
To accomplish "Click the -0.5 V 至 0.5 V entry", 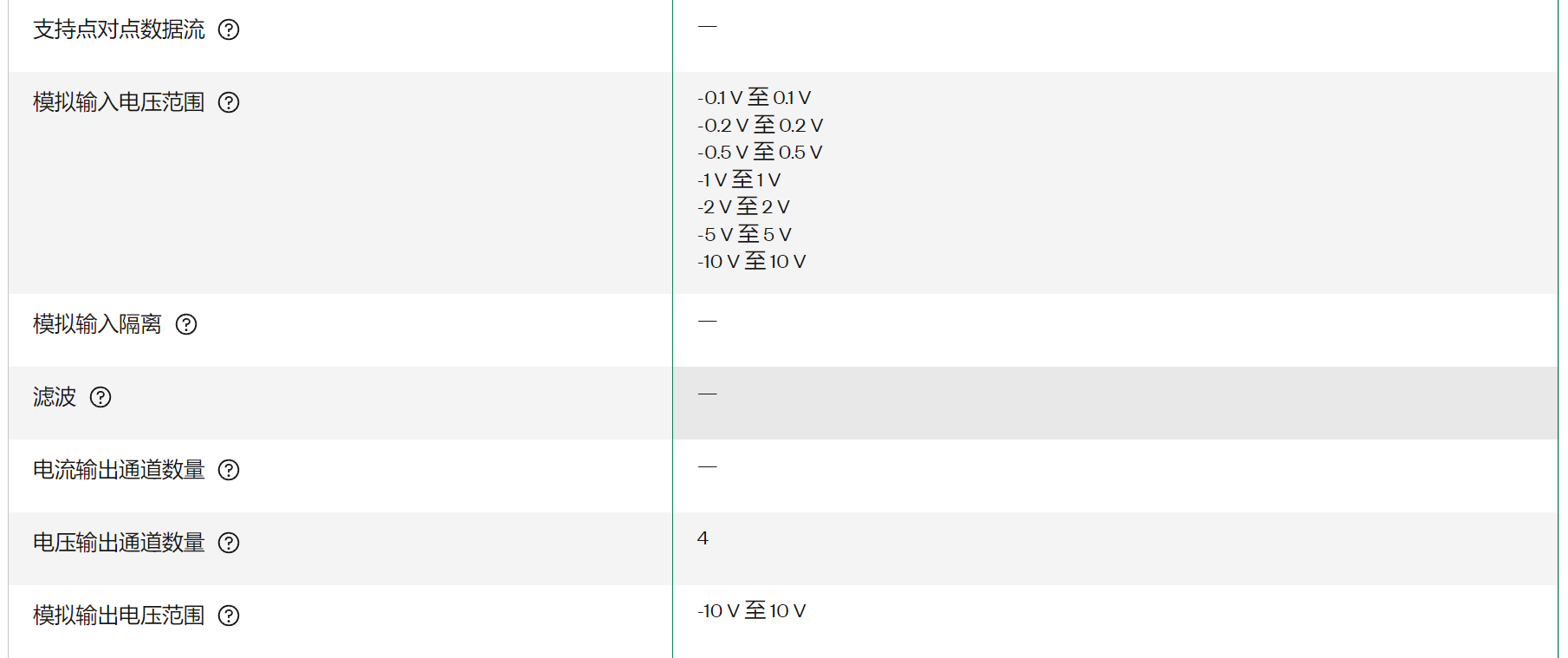I will [760, 152].
